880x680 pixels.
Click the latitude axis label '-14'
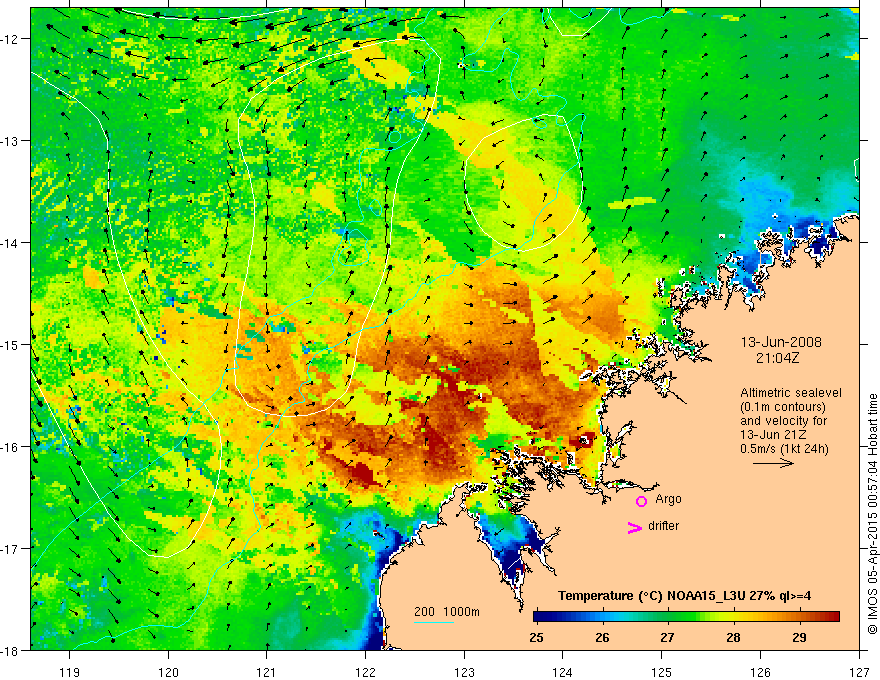pos(11,243)
